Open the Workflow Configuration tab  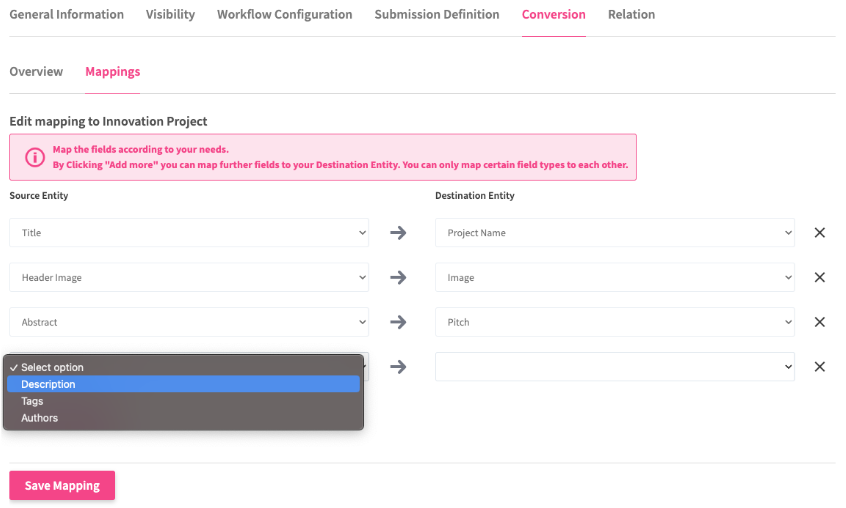coord(284,15)
